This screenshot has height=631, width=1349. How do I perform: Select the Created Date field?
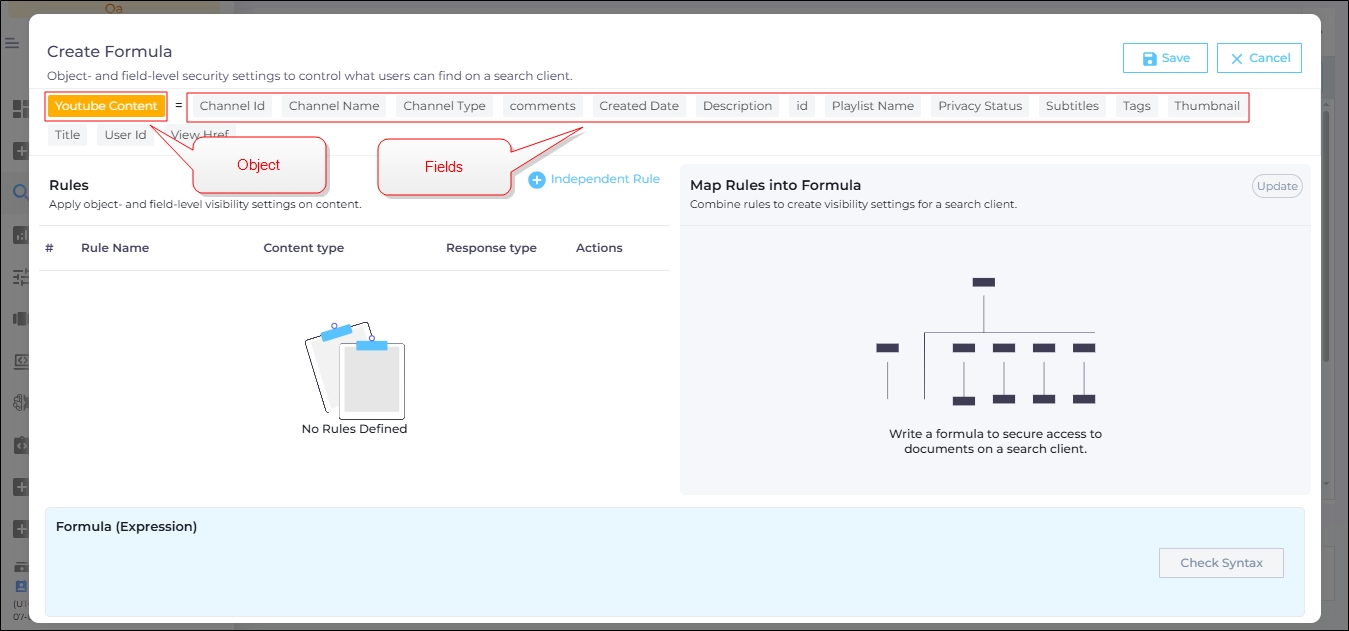coord(639,106)
